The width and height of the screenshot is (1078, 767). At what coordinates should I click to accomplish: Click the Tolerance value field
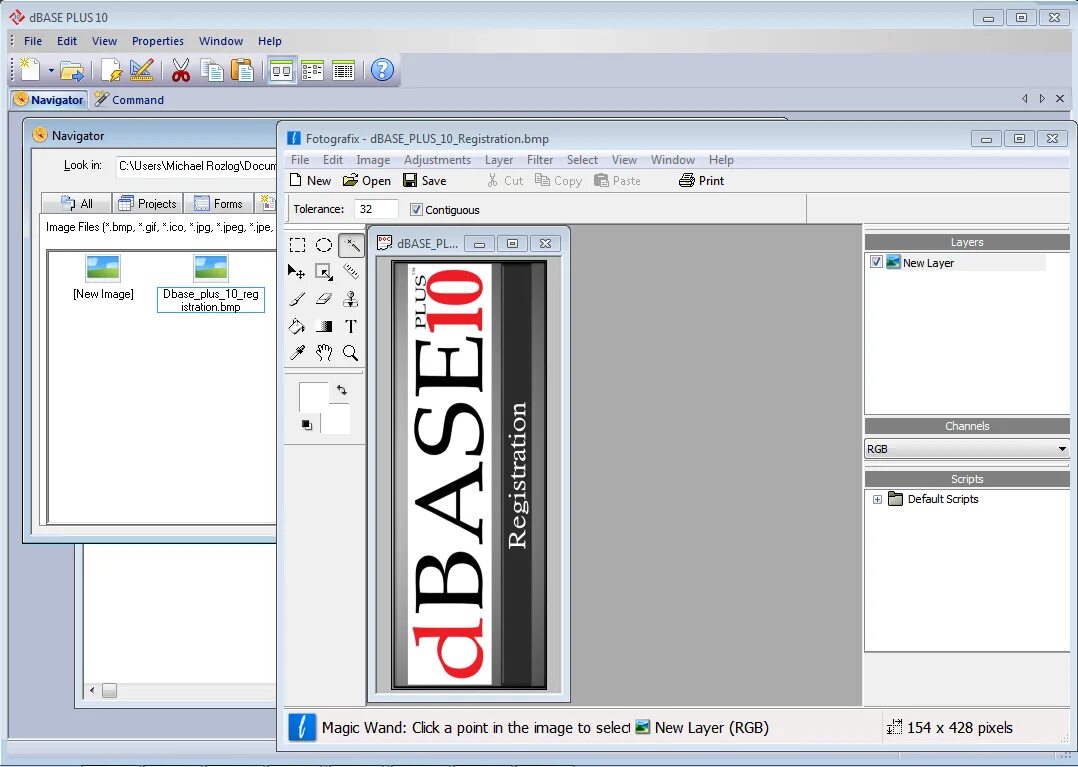coord(376,209)
